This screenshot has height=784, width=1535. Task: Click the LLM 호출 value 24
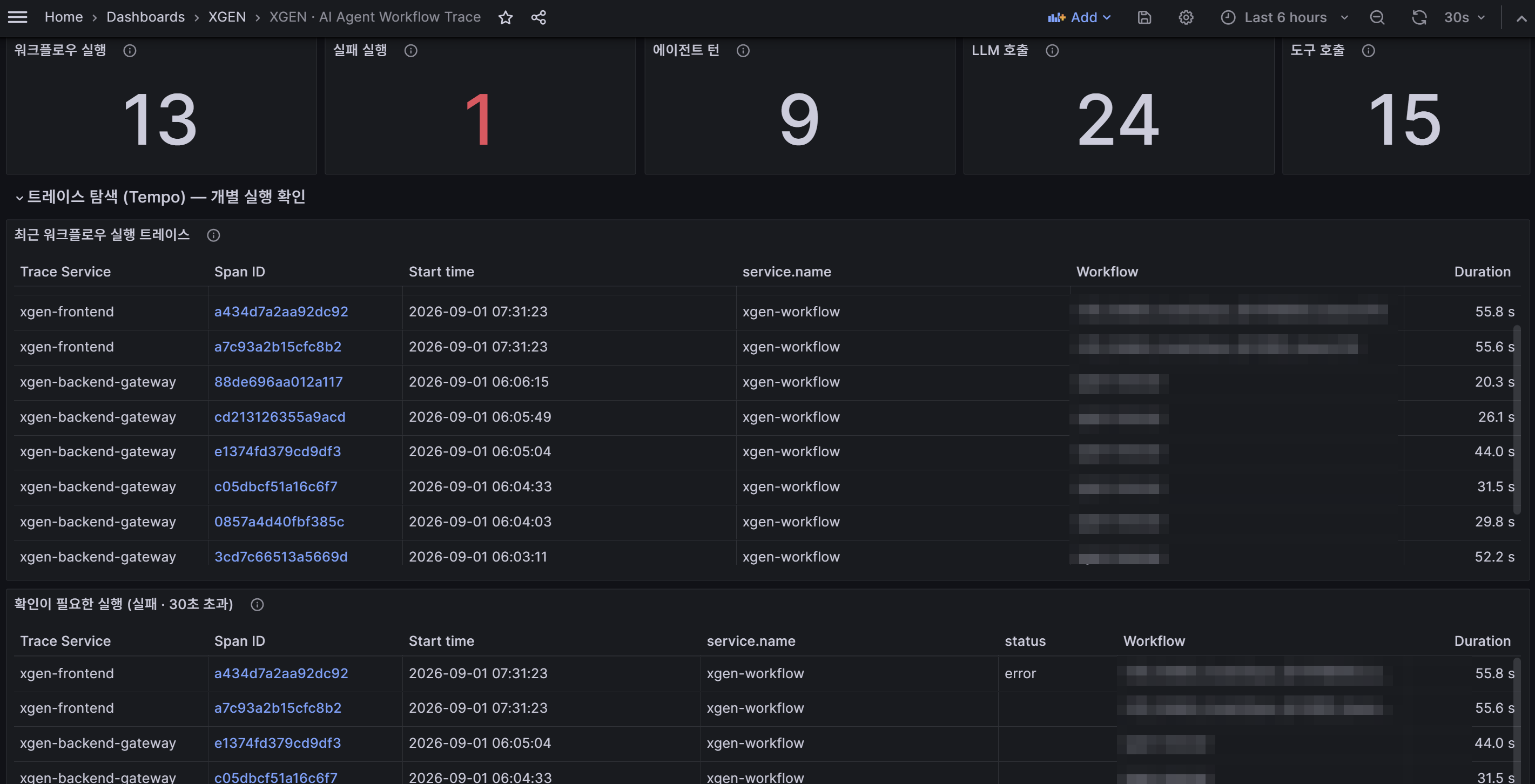(x=1118, y=120)
